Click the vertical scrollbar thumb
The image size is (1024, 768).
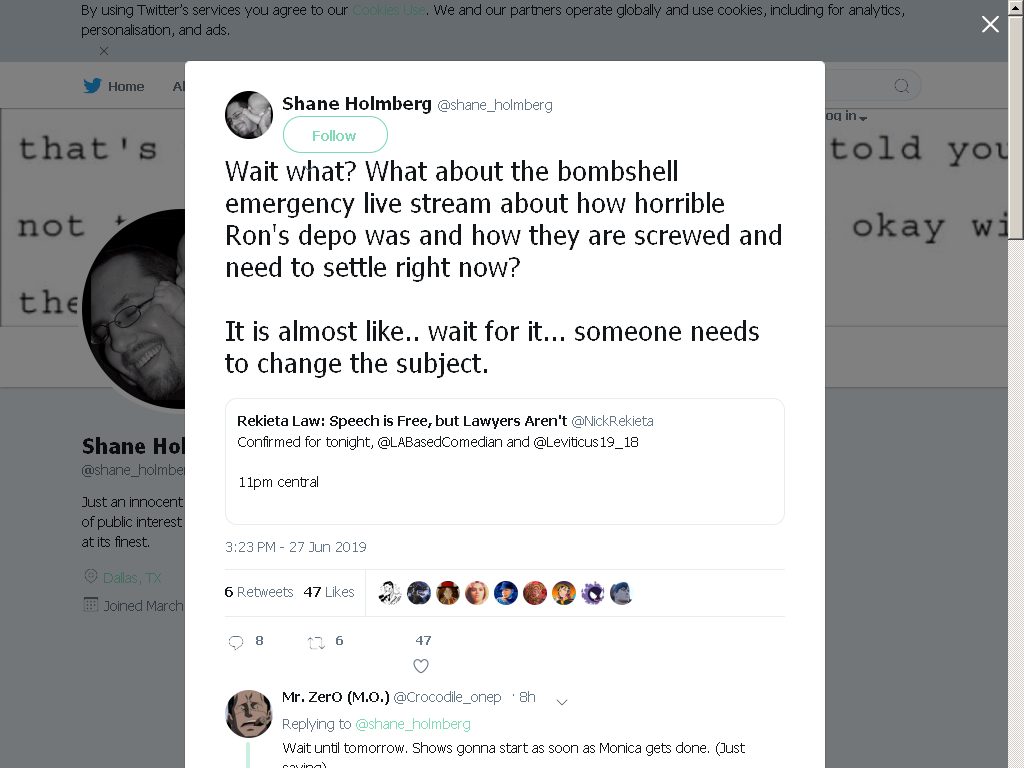pyautogui.click(x=1016, y=127)
